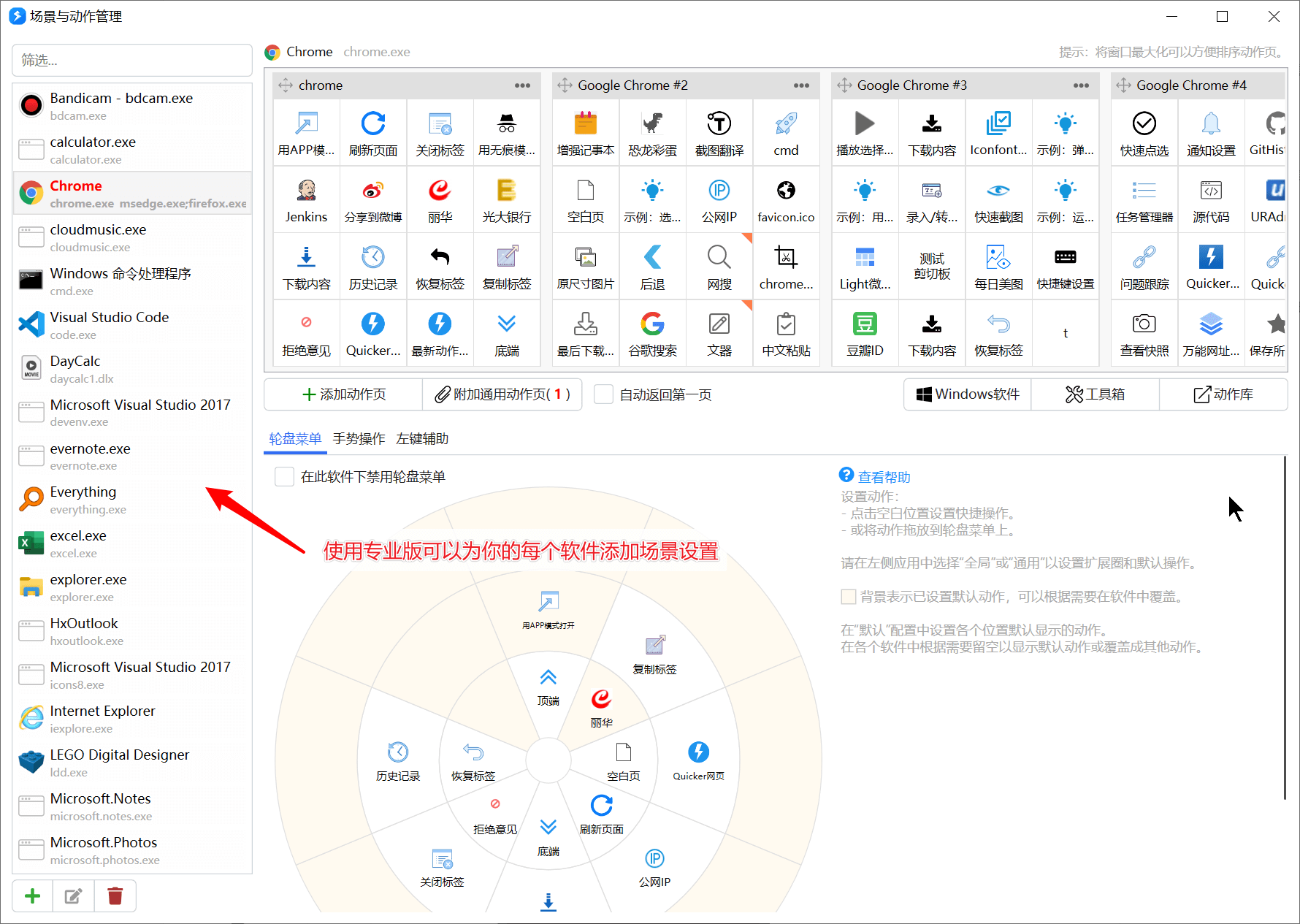Screen dimensions: 1300x924
Task: Select Everything in the app list
Action: 132,500
